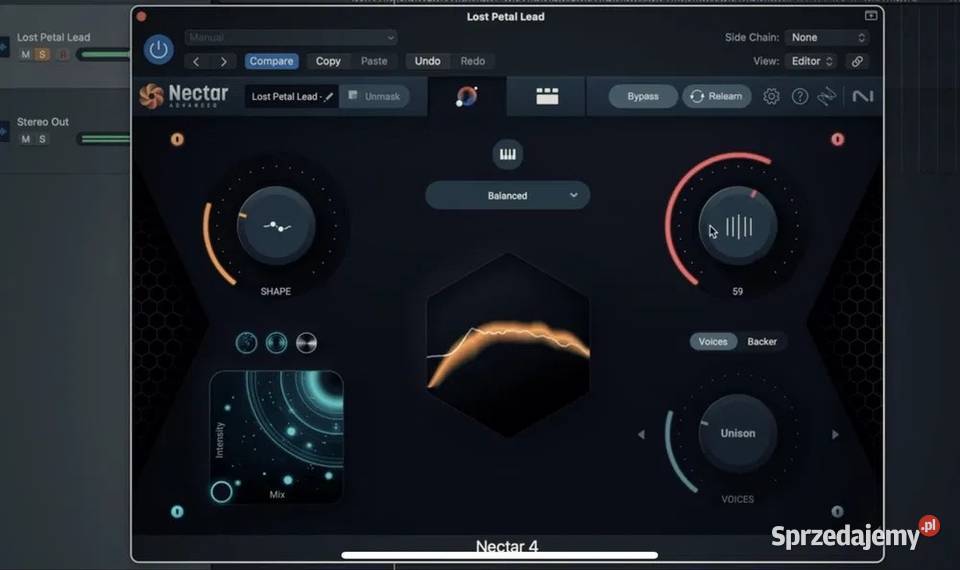Click the iZotope arrows icon
The width and height of the screenshot is (960, 570).
pyautogui.click(x=827, y=96)
